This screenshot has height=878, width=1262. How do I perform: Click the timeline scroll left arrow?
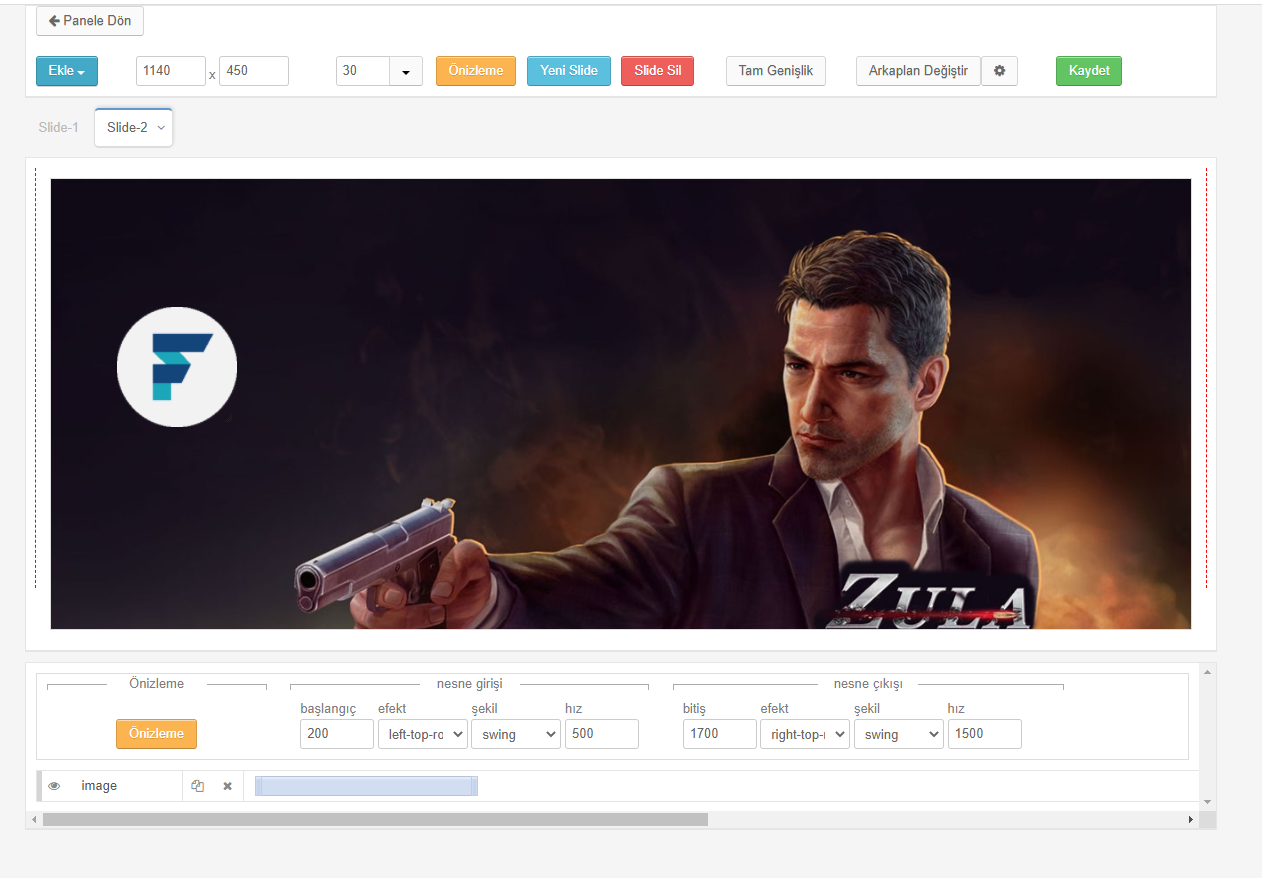[34, 819]
